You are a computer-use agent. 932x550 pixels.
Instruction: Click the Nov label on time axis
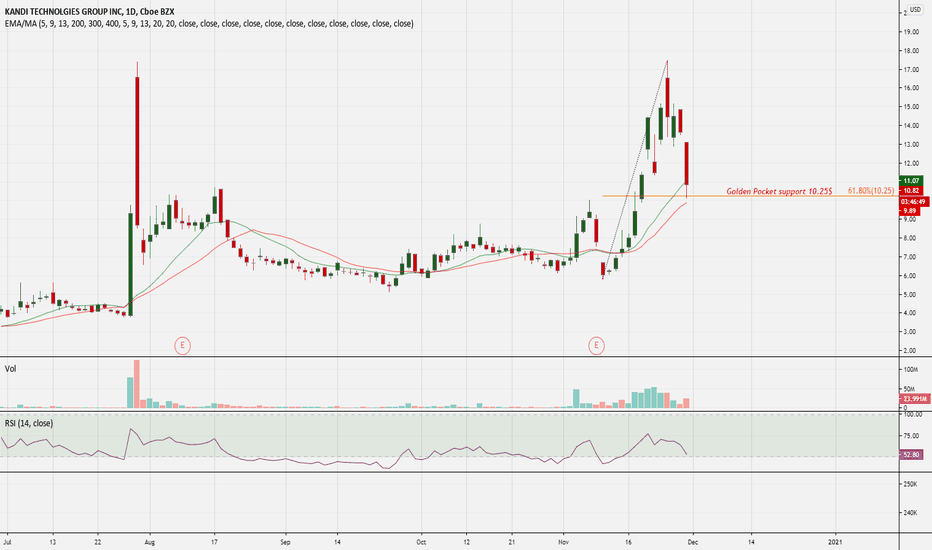click(x=565, y=542)
